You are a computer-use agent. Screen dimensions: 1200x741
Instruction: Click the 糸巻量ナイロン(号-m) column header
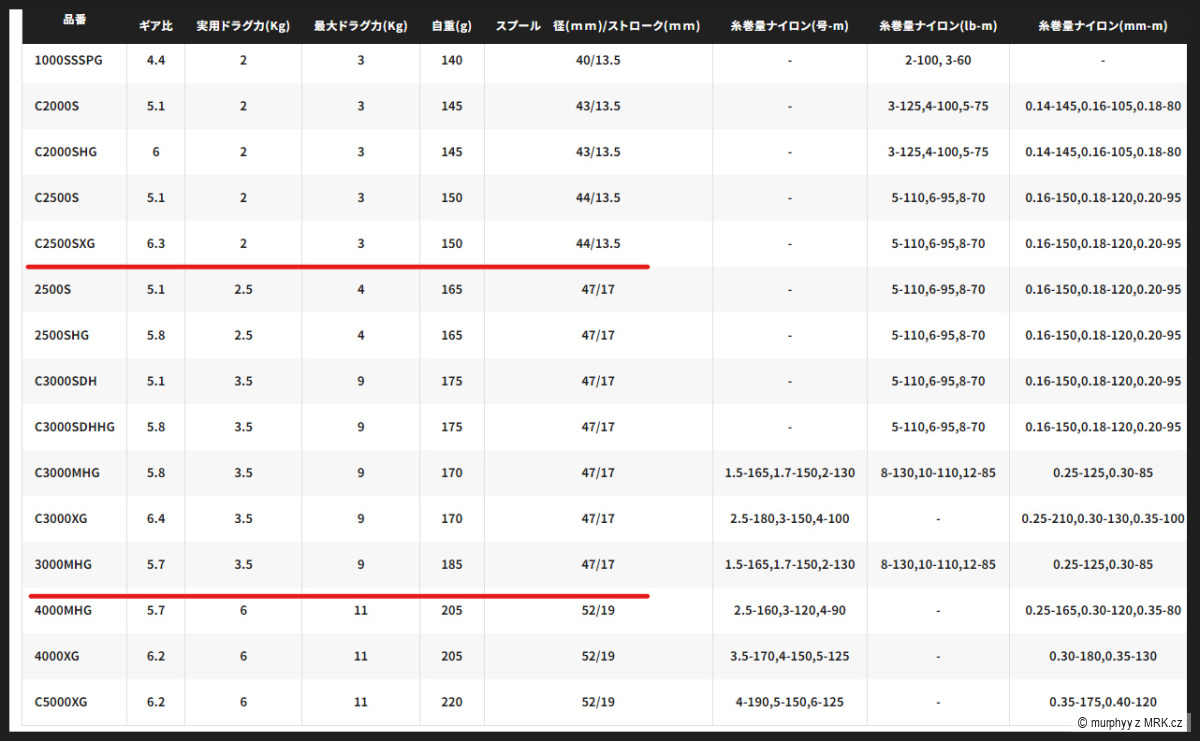coord(789,26)
